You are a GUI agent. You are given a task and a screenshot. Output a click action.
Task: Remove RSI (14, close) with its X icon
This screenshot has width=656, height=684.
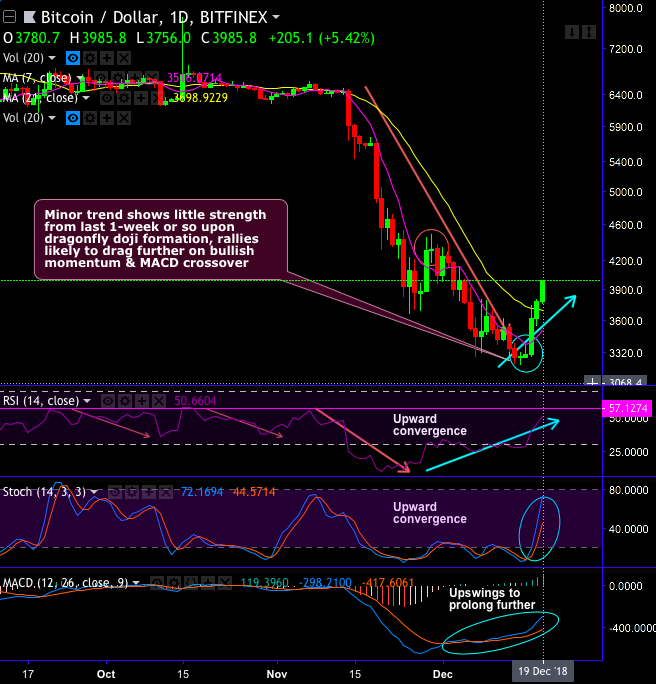tap(159, 401)
